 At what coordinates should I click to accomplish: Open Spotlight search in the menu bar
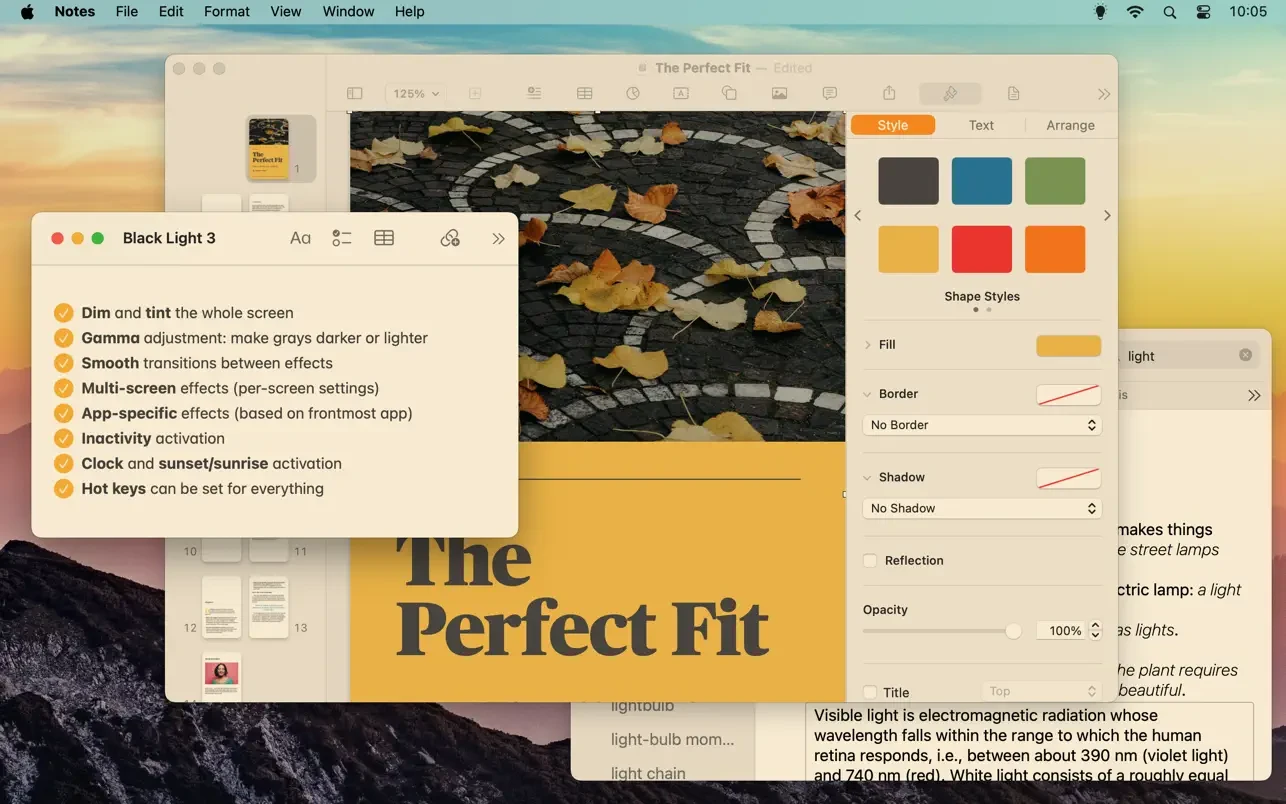[1169, 12]
